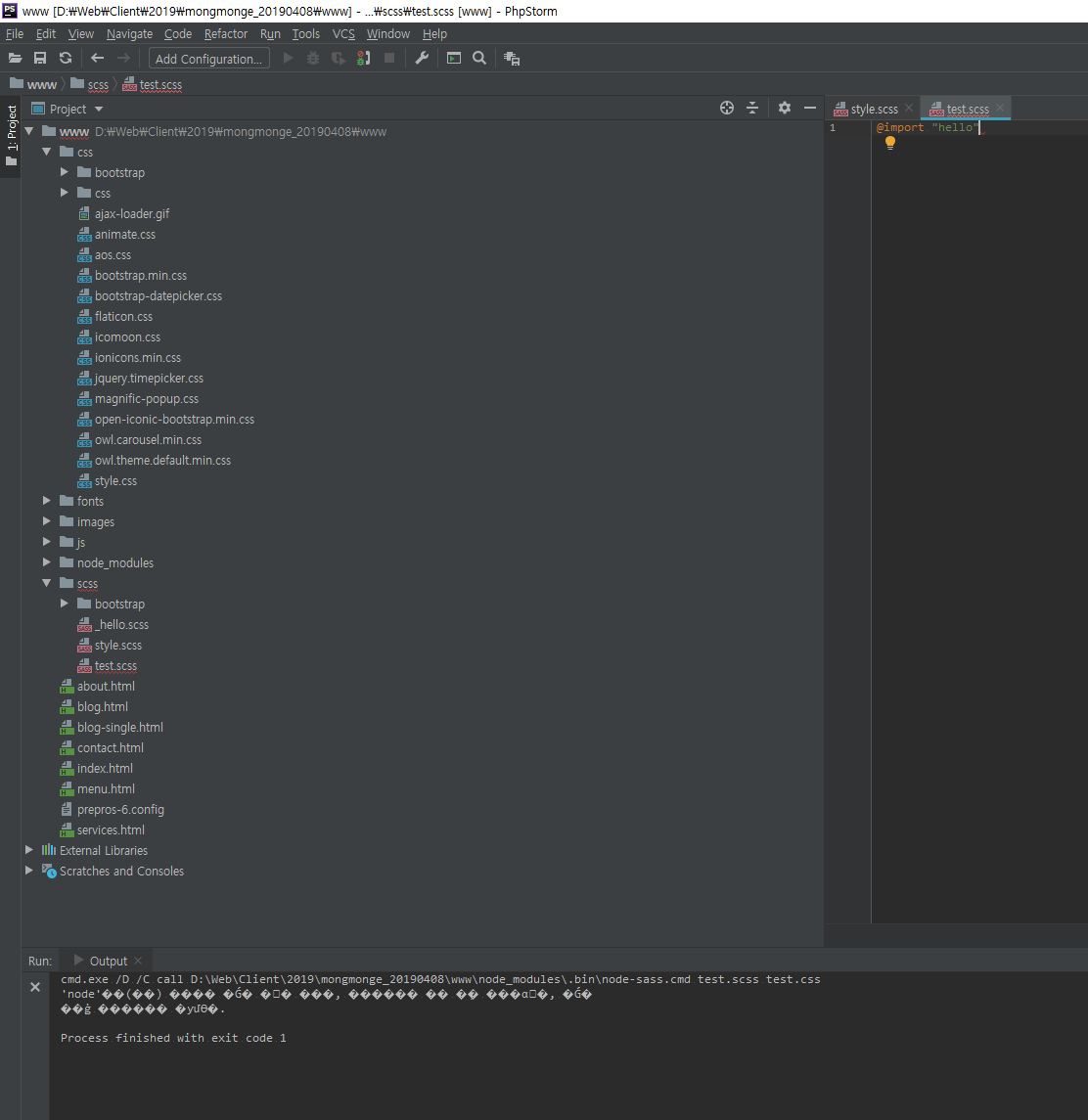Select owl.carousel.min.css file
The height and width of the screenshot is (1120, 1088).
point(148,440)
